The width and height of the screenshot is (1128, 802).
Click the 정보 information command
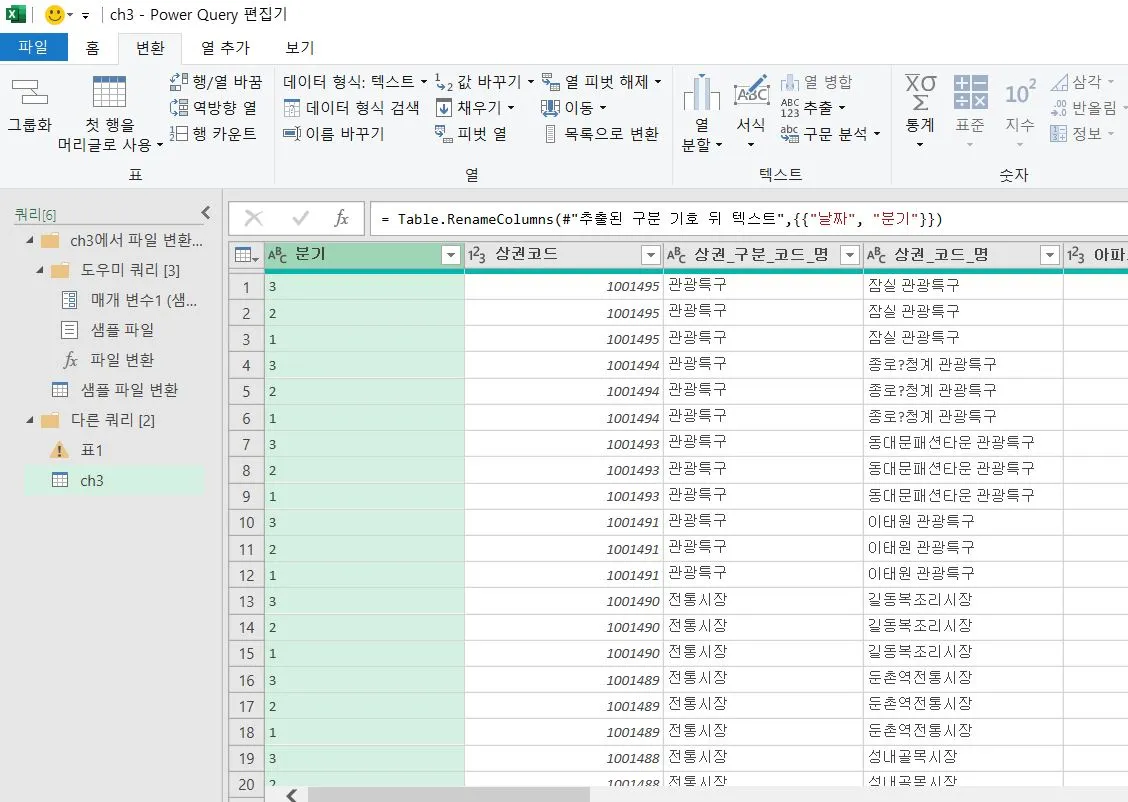coord(1082,134)
